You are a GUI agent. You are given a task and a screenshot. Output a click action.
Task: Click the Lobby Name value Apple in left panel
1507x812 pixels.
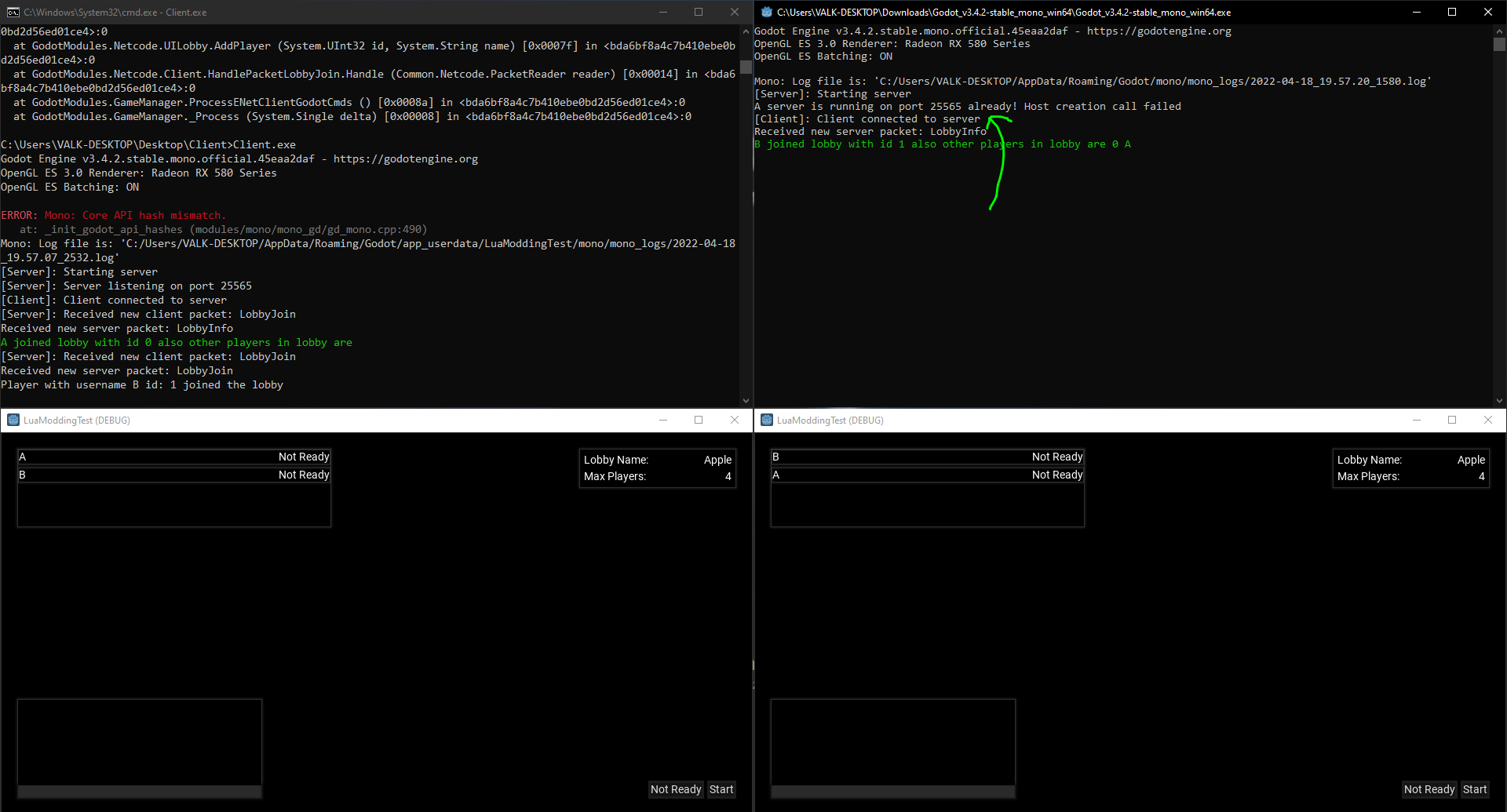[717, 460]
